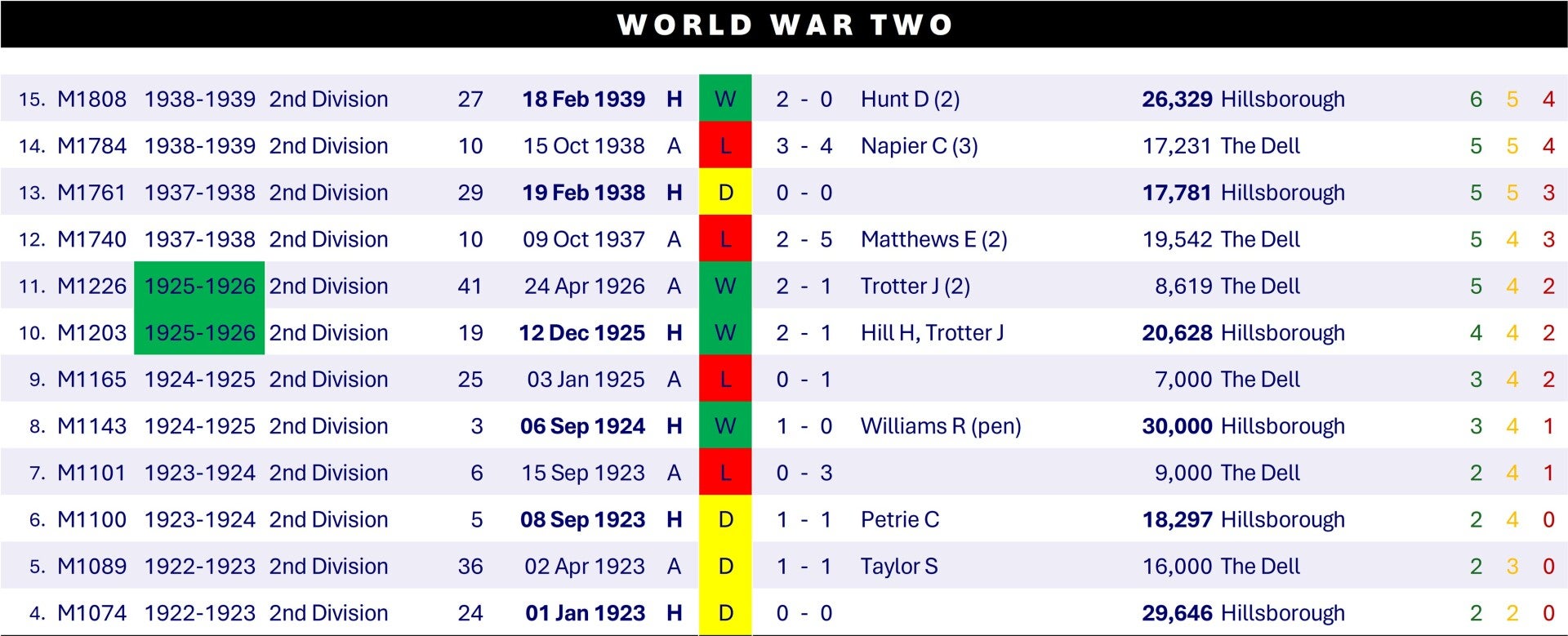Click the date 12 Dec 1925

pyautogui.click(x=581, y=333)
